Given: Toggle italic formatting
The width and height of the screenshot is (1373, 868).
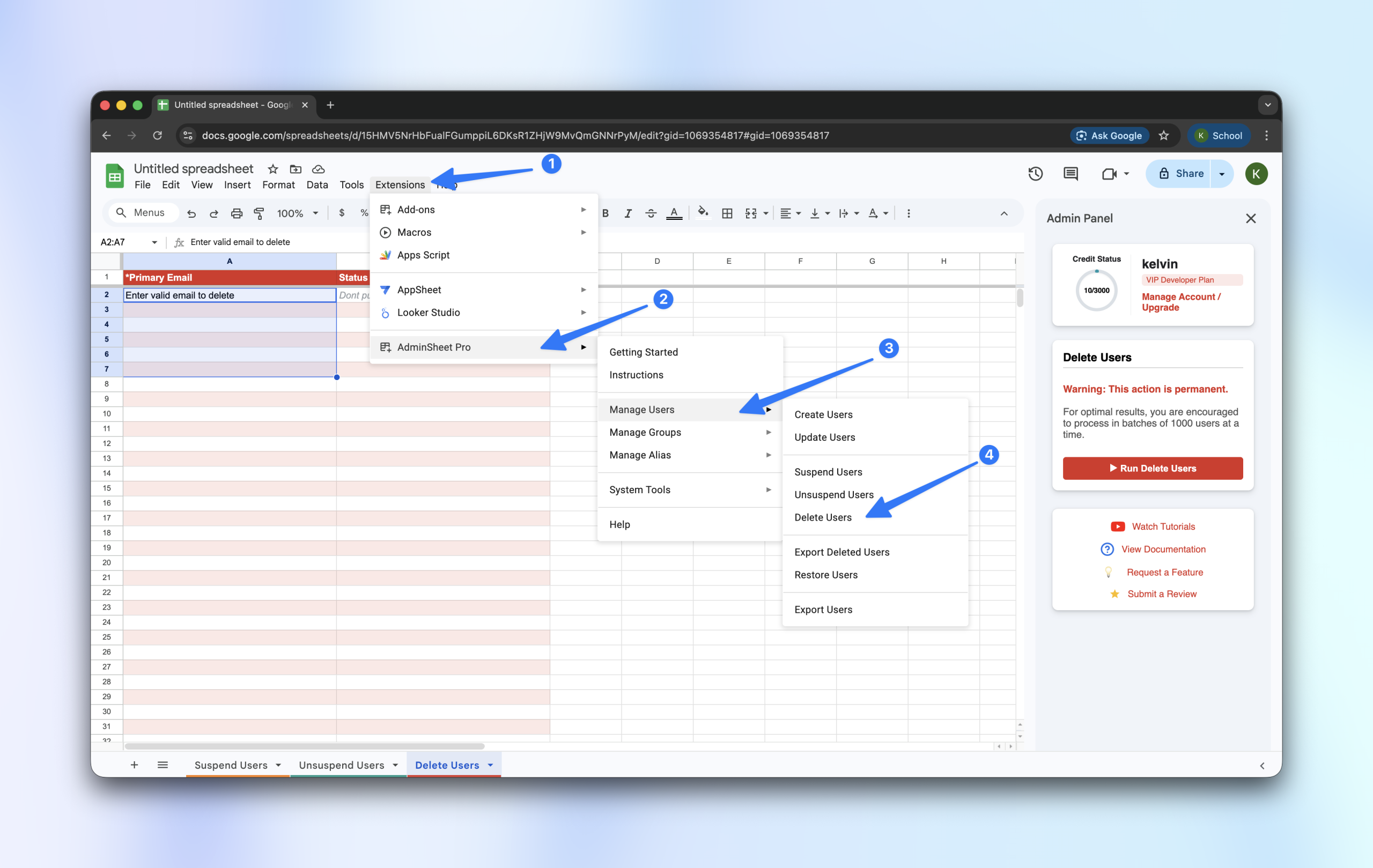Looking at the screenshot, I should click(628, 213).
